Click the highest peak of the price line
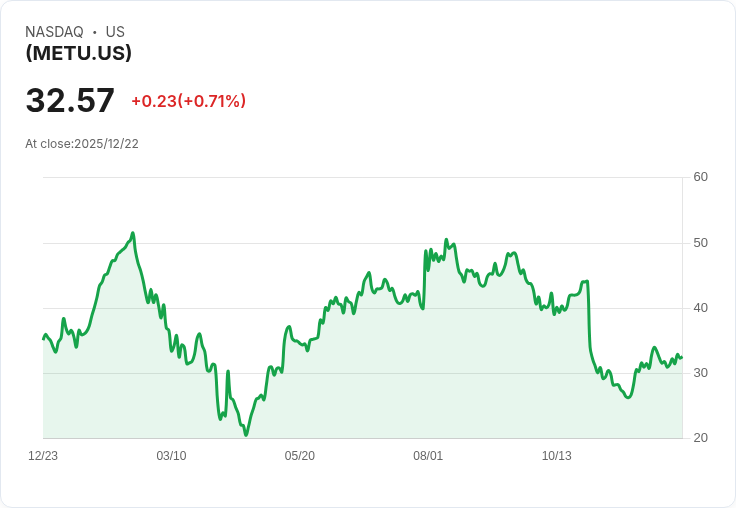 click(x=133, y=233)
